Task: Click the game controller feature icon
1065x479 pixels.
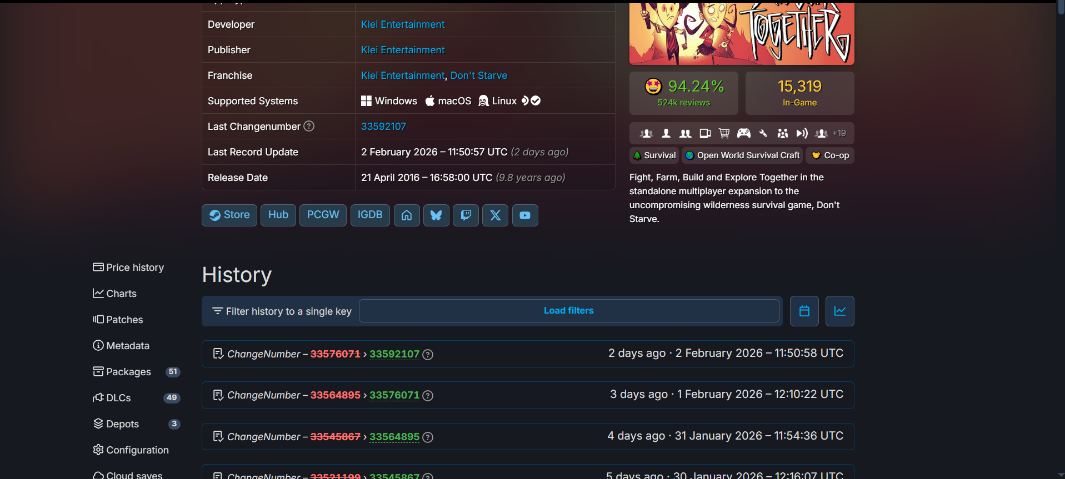Action: coord(743,133)
